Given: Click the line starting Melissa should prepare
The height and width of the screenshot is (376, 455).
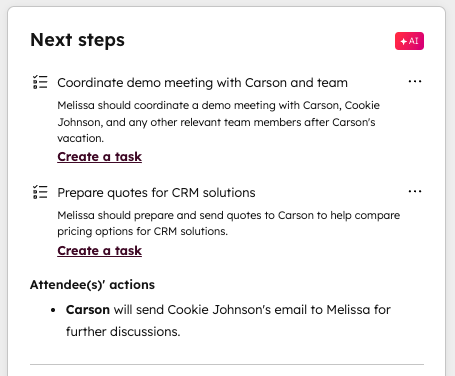Looking at the screenshot, I should tap(229, 215).
